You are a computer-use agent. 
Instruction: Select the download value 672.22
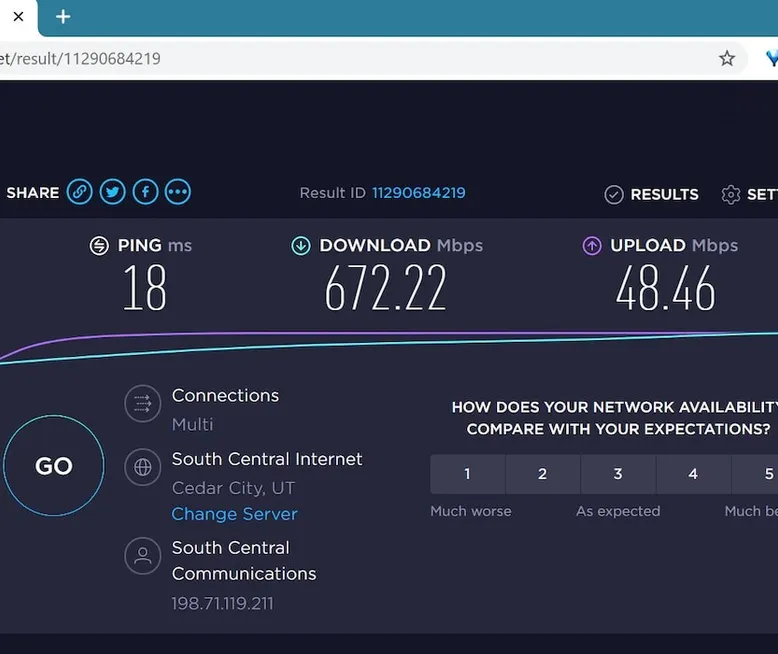tap(386, 288)
